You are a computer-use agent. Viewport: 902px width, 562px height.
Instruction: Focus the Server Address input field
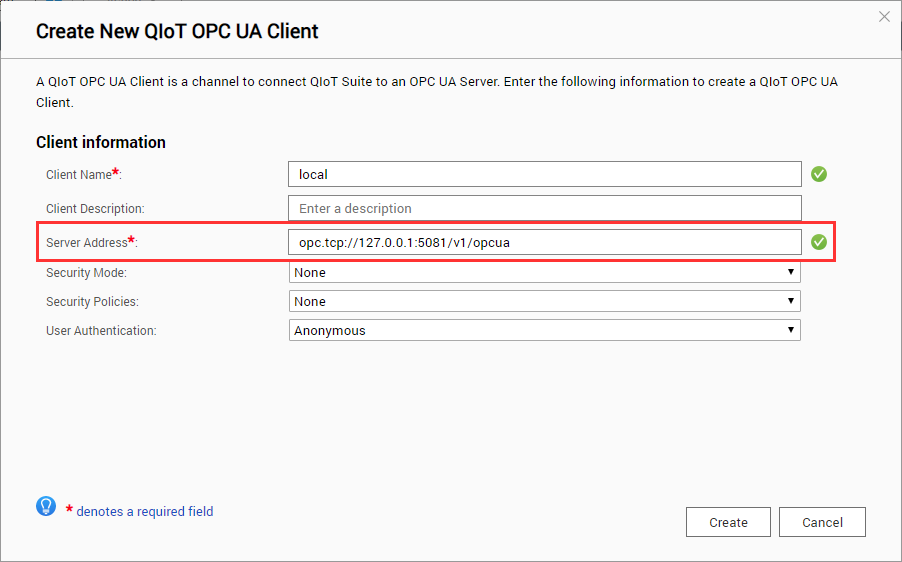544,242
